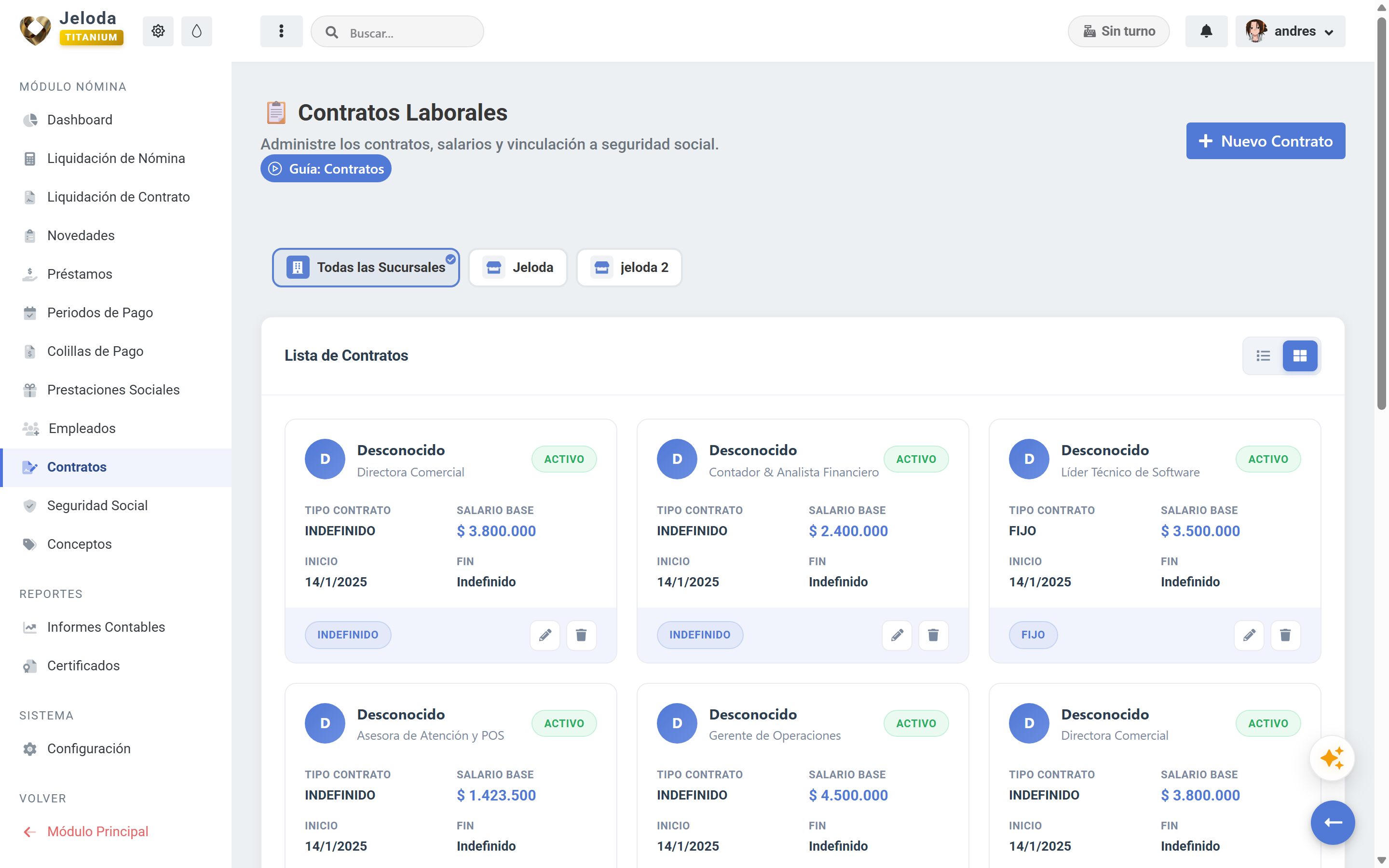Click the Certificados icon in sidebar
Viewport: 1389px width, 868px height.
click(x=30, y=666)
